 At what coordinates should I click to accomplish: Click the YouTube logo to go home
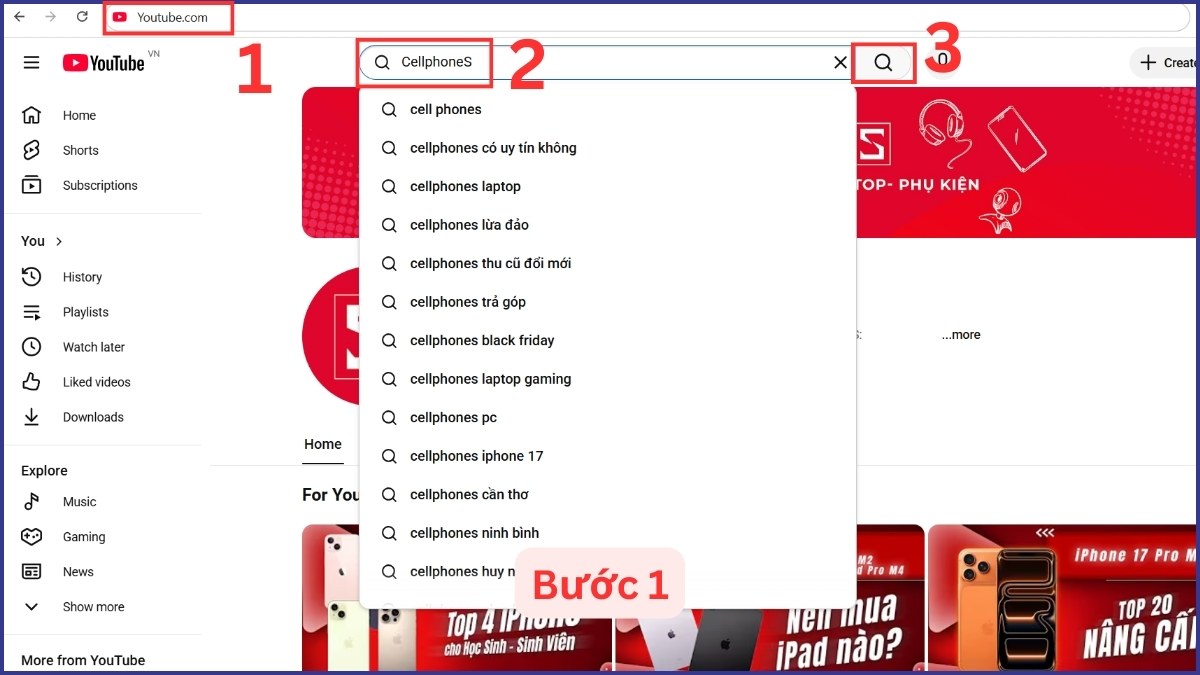pyautogui.click(x=102, y=62)
